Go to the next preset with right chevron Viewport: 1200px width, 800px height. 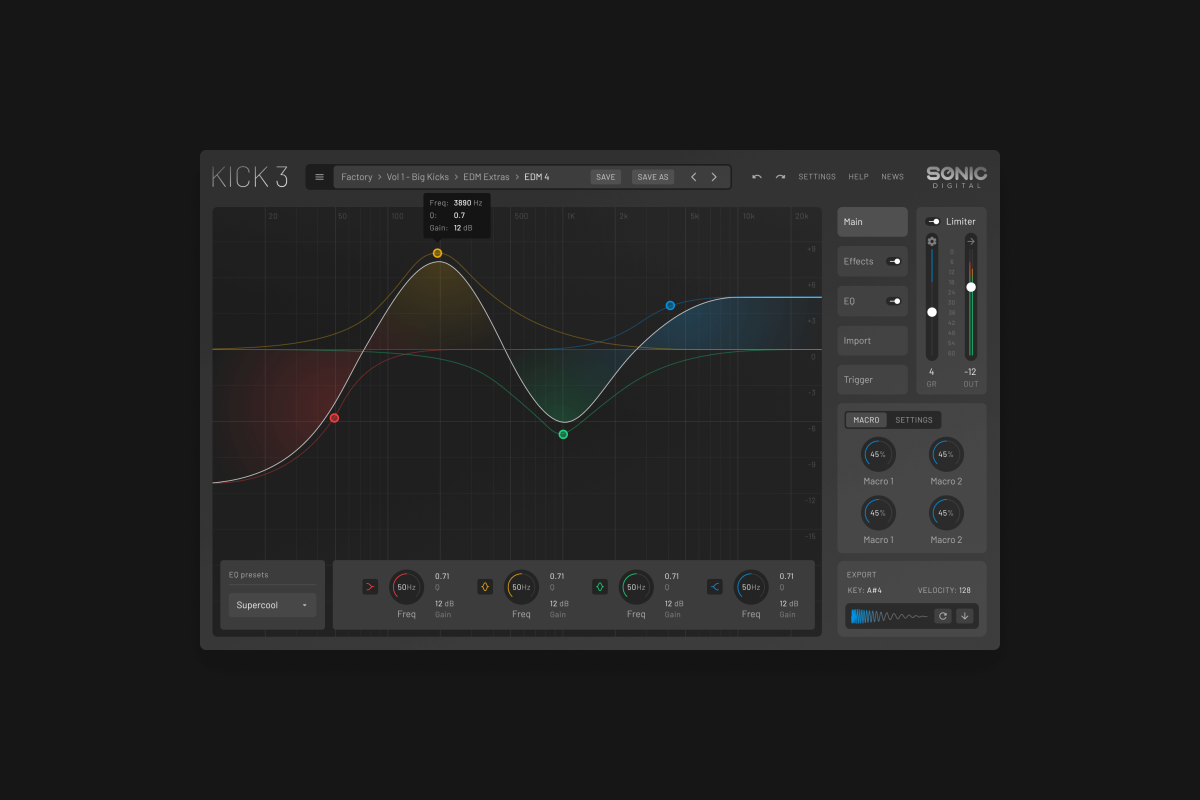tap(714, 177)
